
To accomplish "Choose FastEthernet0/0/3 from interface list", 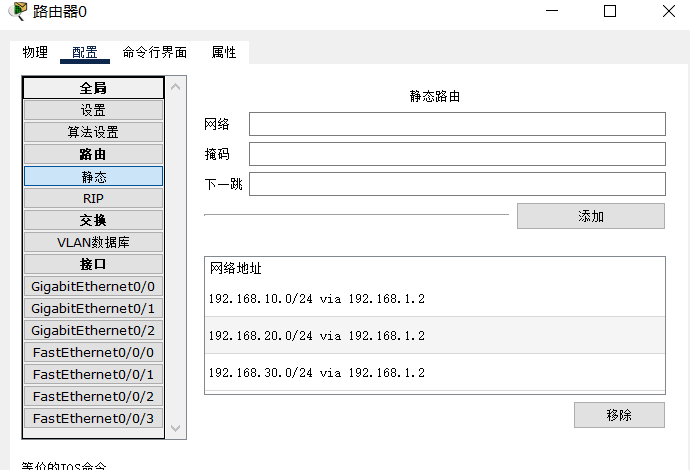I will [93, 418].
